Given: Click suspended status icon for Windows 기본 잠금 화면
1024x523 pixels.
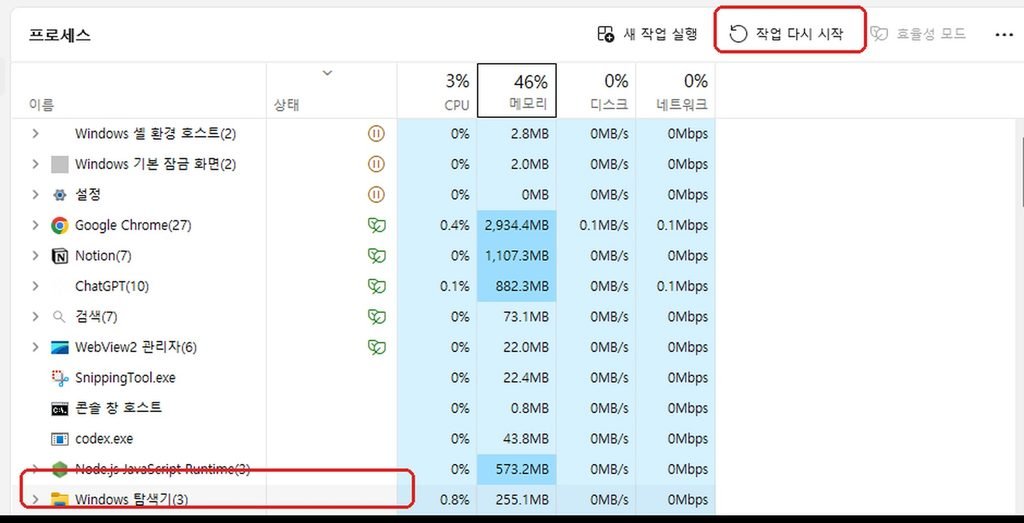Looking at the screenshot, I should click(376, 165).
